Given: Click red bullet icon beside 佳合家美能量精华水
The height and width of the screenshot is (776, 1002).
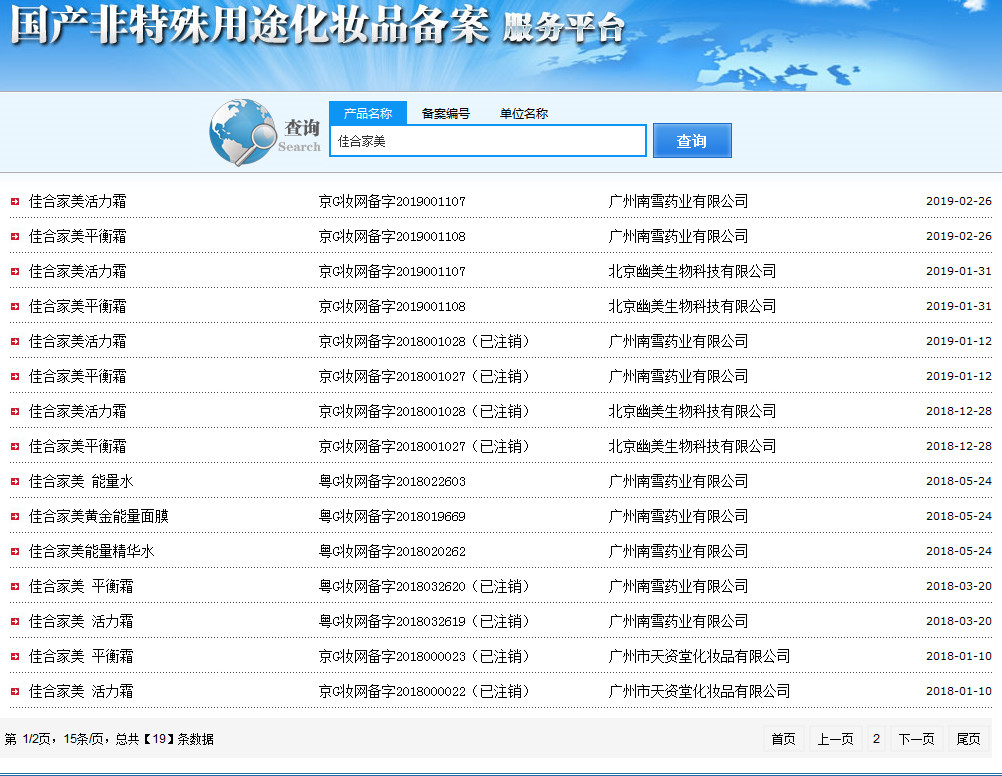Looking at the screenshot, I should pyautogui.click(x=14, y=552).
